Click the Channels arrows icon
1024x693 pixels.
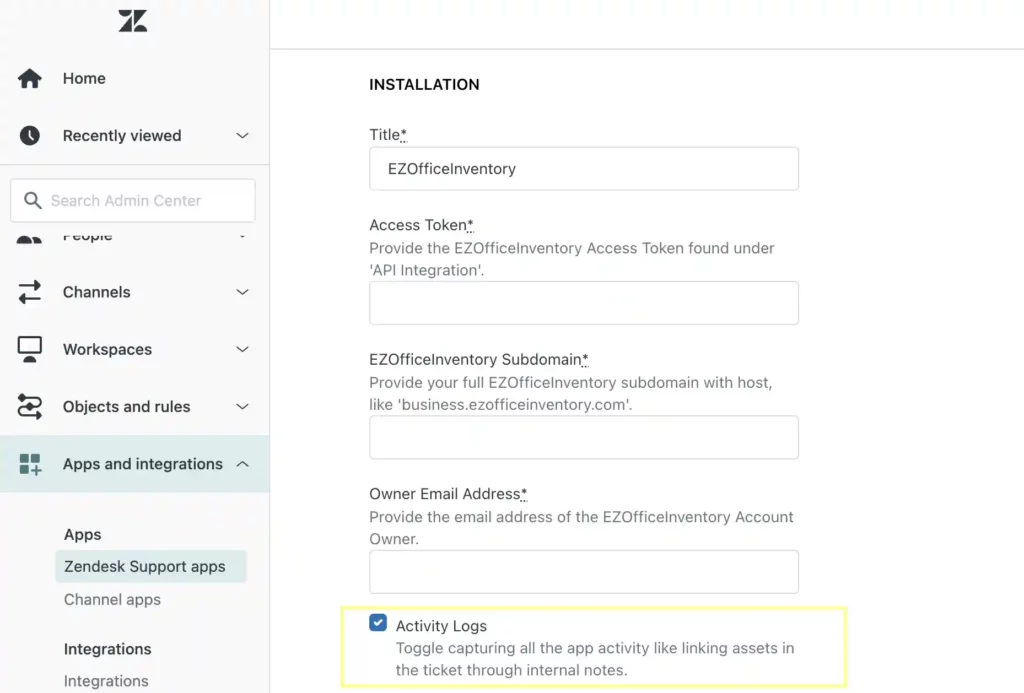[30, 292]
